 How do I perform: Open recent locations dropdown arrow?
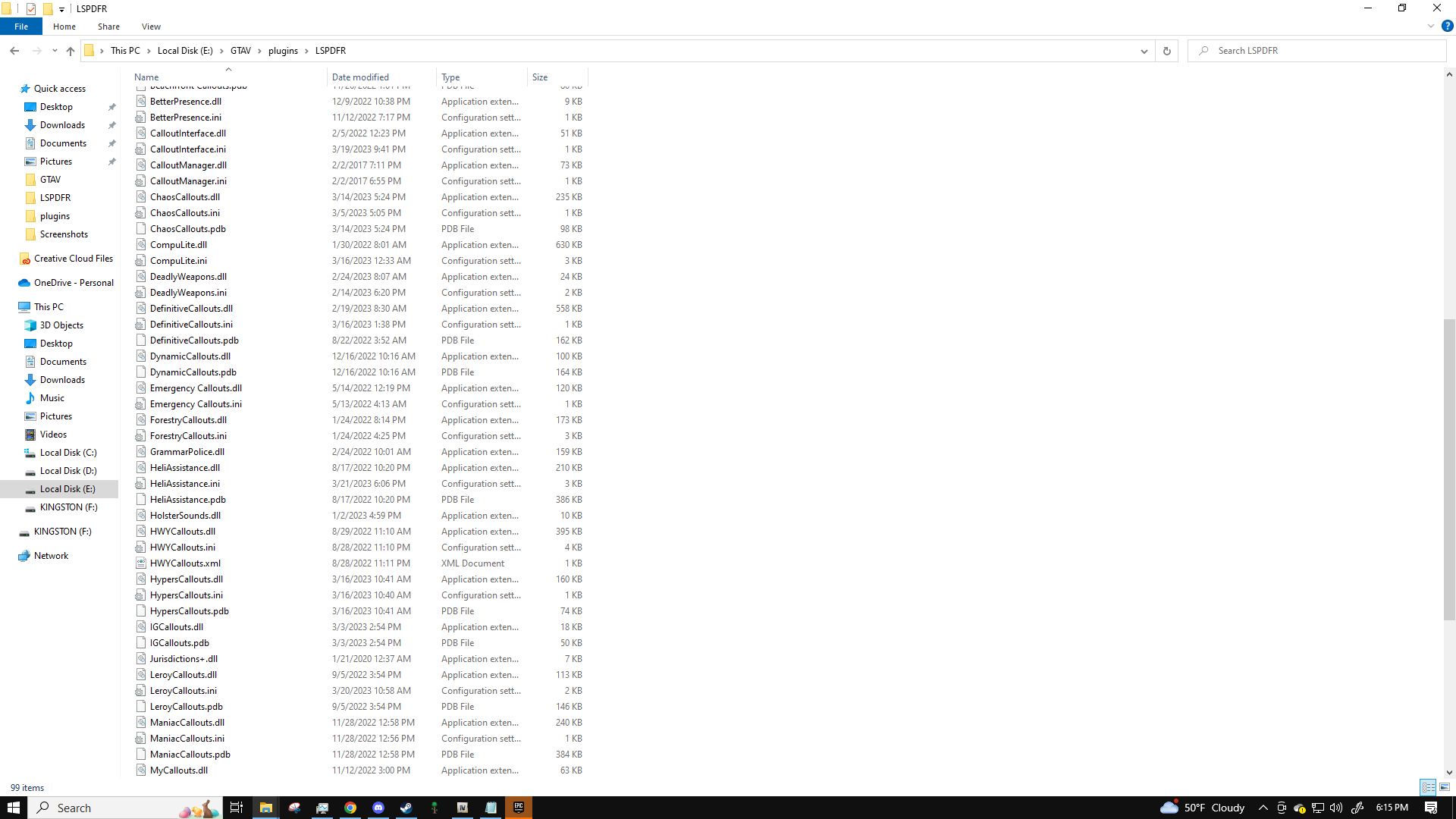(55, 51)
